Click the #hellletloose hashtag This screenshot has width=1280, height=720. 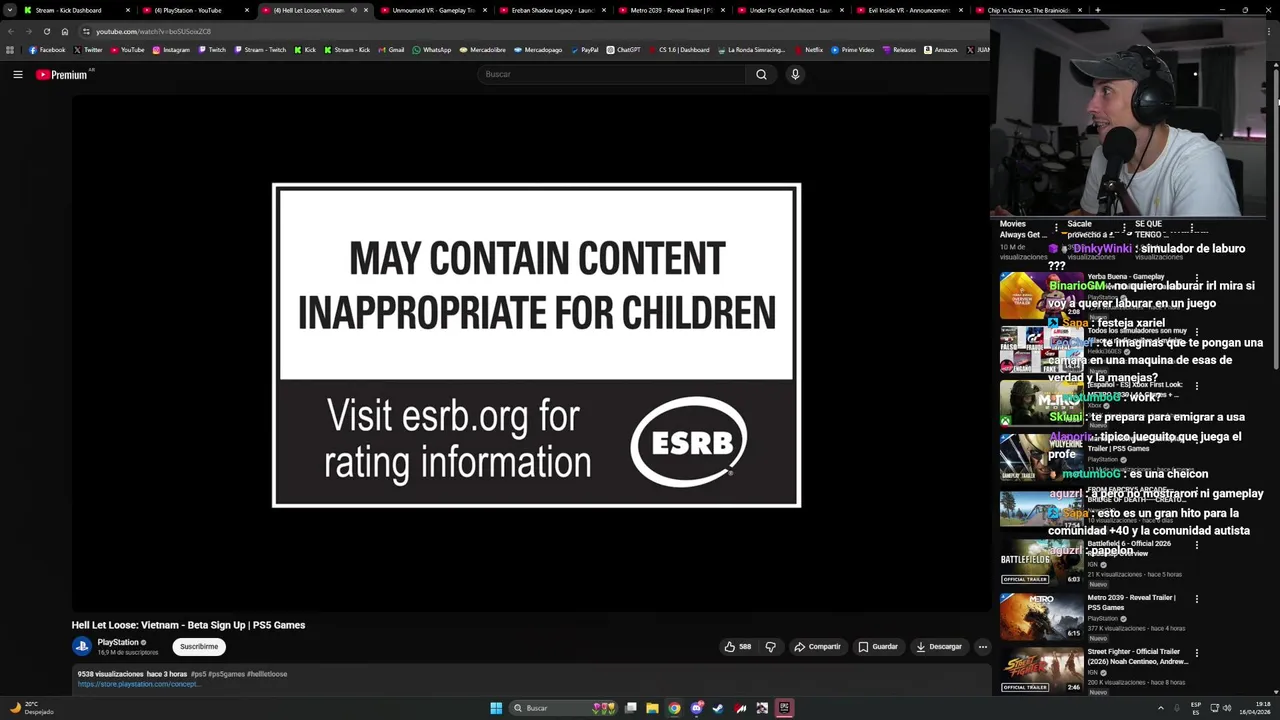click(267, 674)
